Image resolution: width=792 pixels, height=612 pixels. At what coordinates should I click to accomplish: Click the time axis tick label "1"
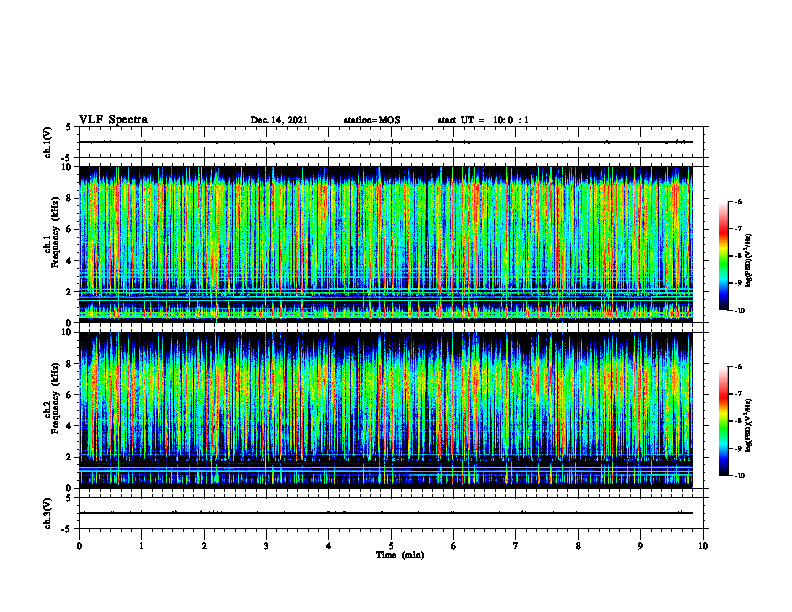pyautogui.click(x=141, y=546)
